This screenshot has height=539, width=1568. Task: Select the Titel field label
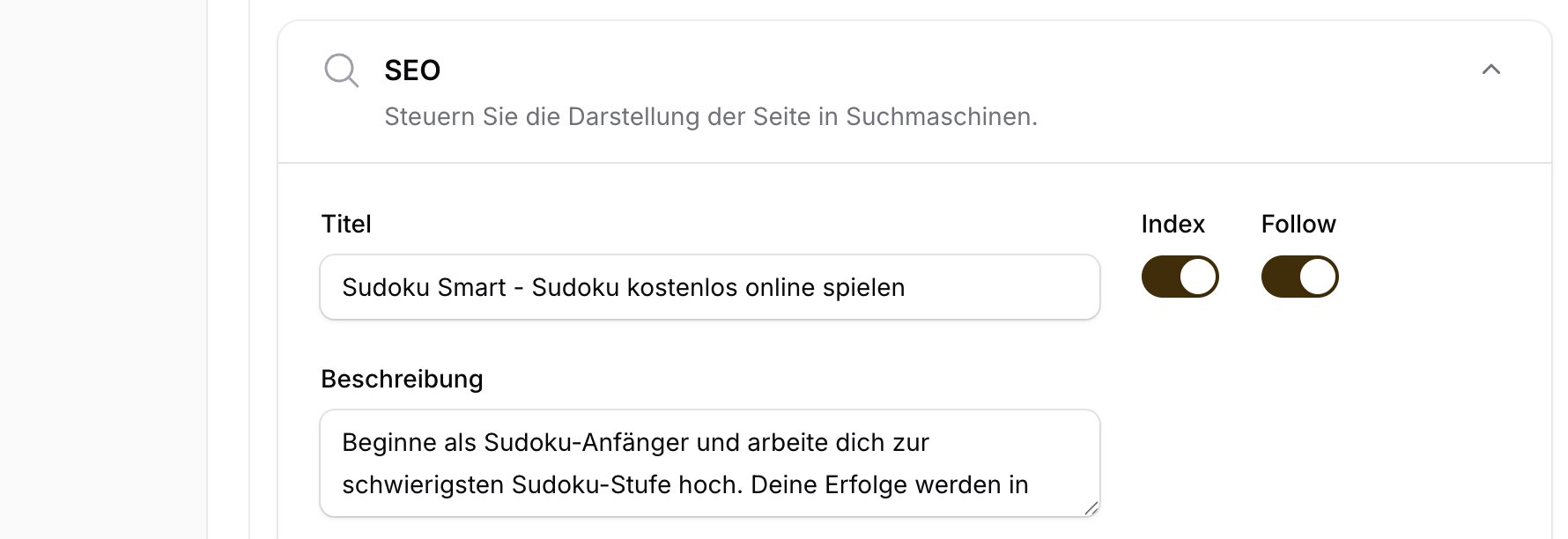346,224
